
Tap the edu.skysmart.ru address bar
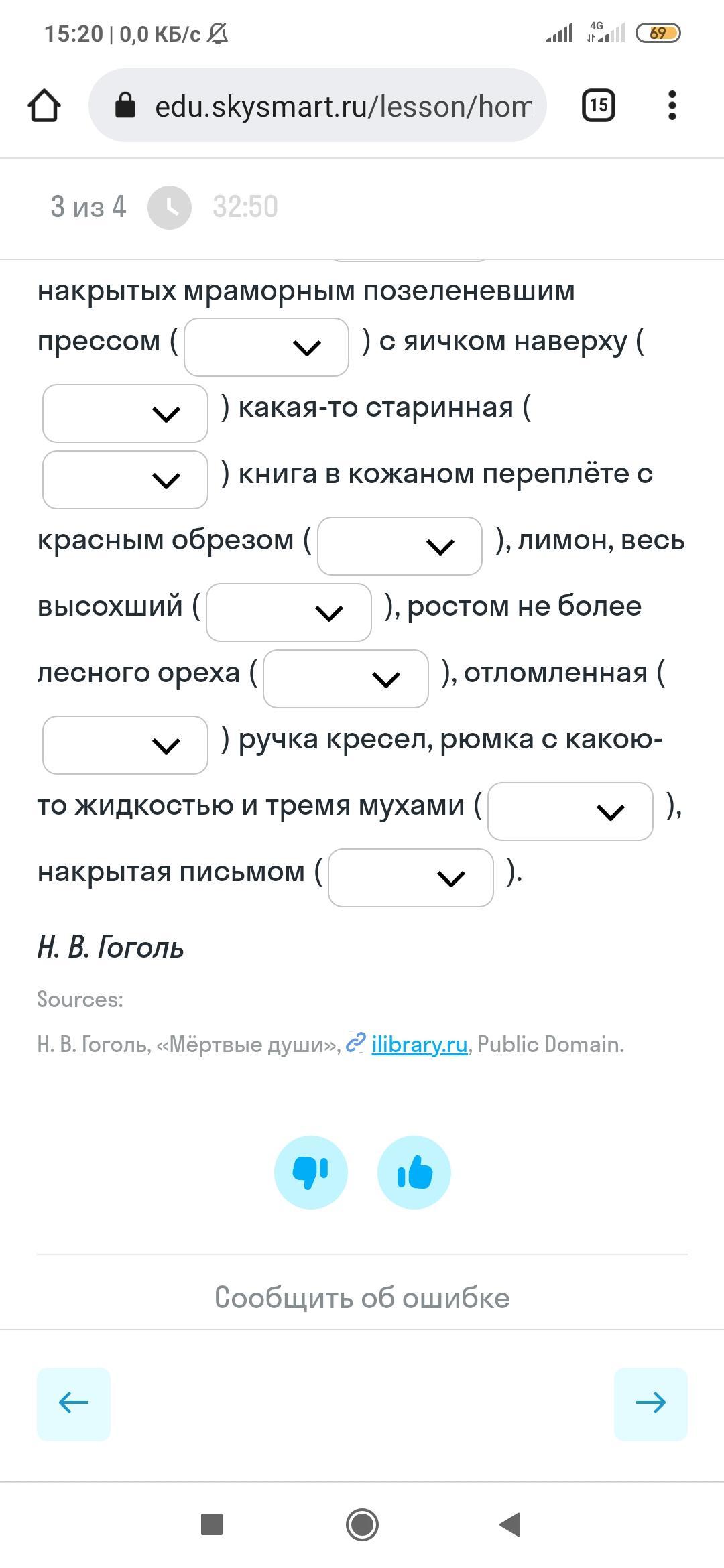(x=318, y=106)
